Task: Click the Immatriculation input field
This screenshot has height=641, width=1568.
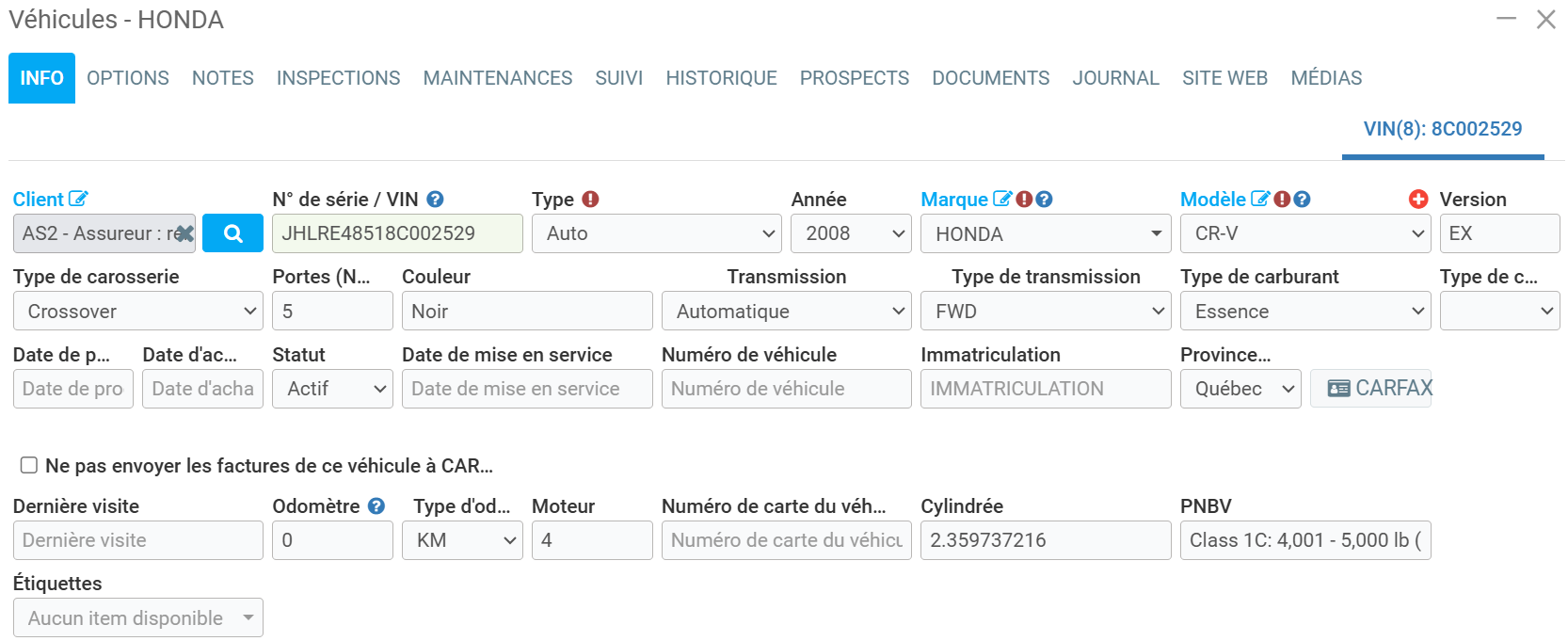Action: point(1045,389)
